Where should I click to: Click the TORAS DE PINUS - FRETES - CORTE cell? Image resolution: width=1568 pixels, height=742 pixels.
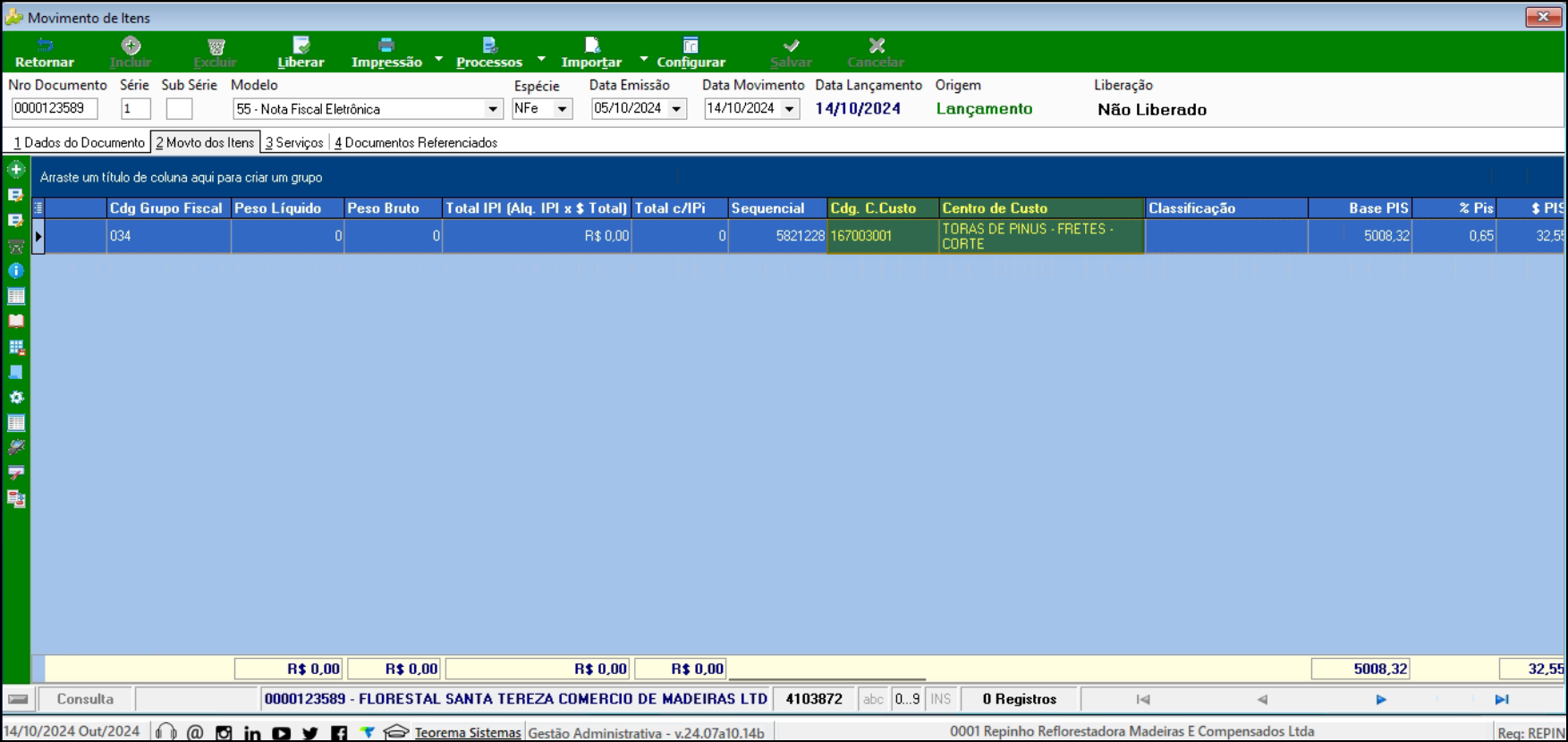pos(1042,236)
